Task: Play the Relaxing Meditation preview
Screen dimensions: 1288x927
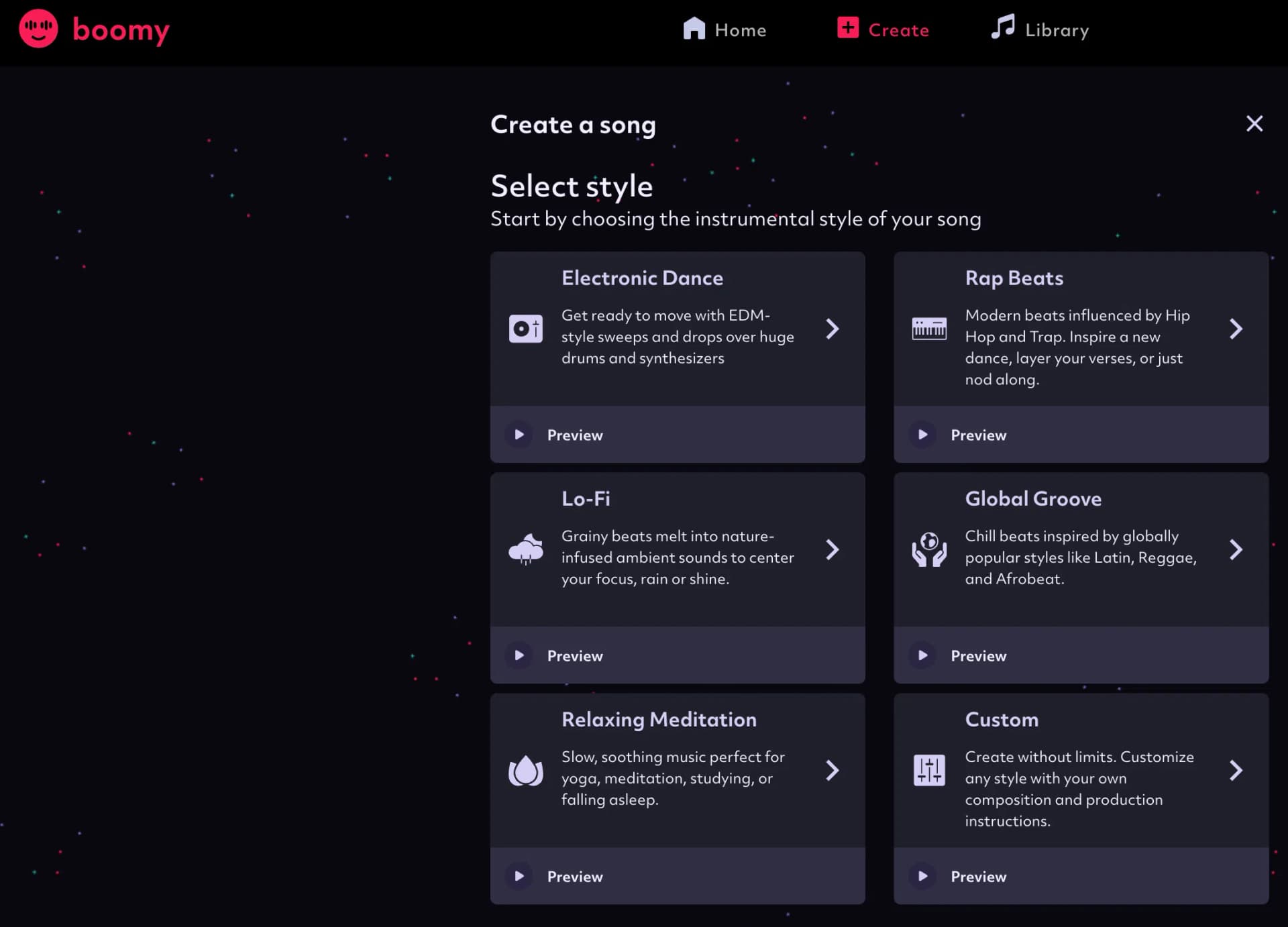Action: point(574,876)
